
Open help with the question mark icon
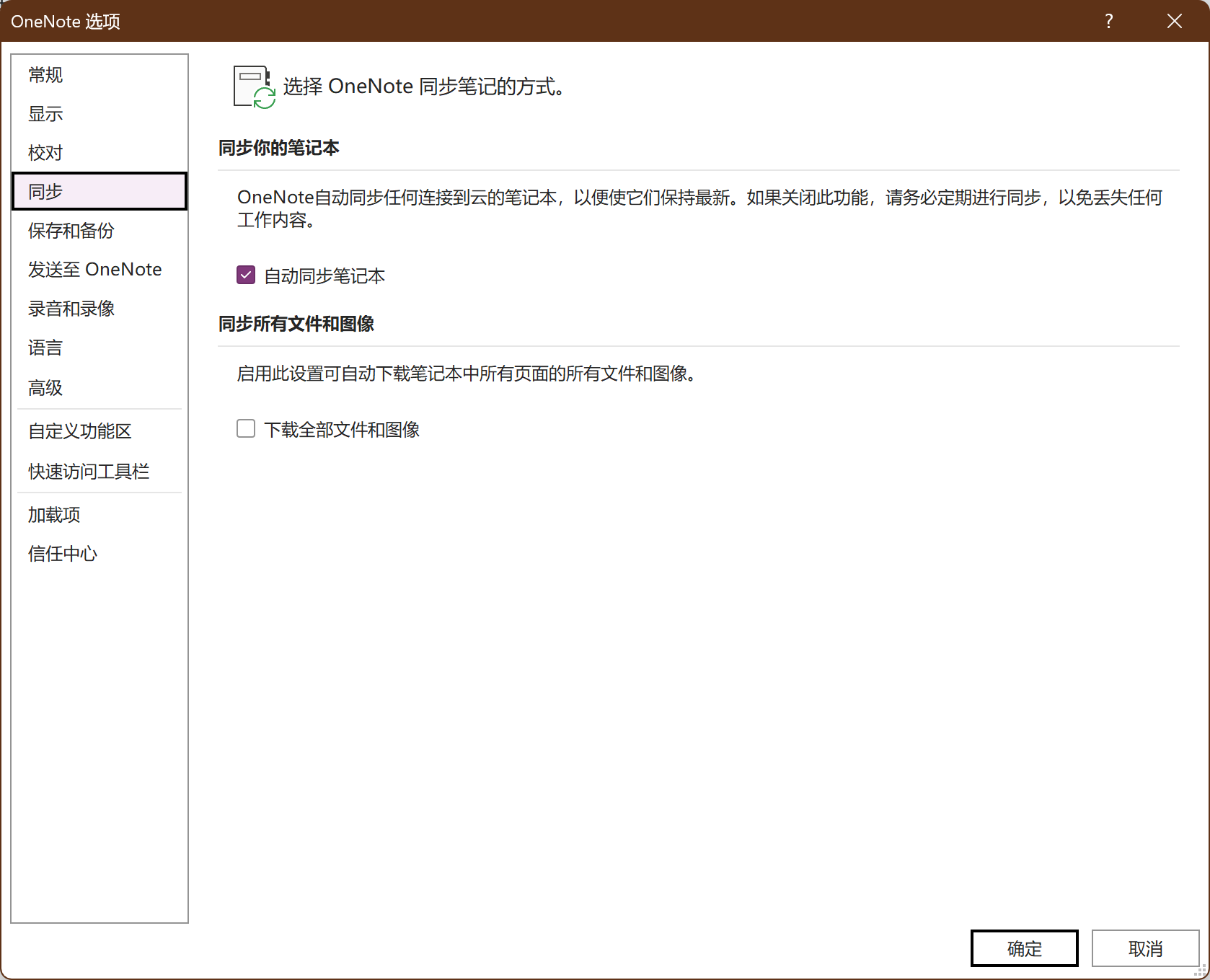click(1109, 21)
